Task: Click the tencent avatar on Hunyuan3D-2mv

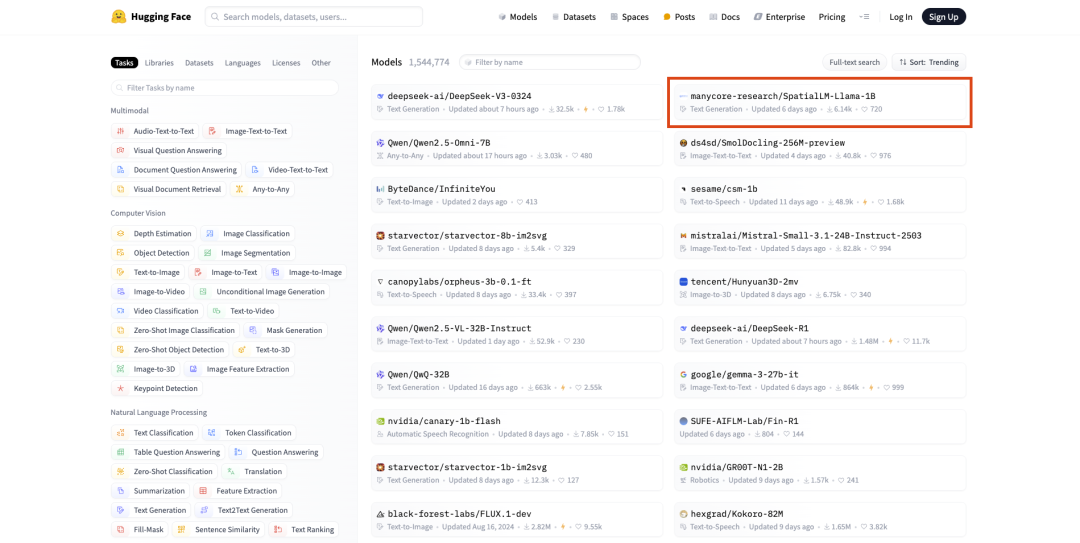Action: (x=683, y=282)
